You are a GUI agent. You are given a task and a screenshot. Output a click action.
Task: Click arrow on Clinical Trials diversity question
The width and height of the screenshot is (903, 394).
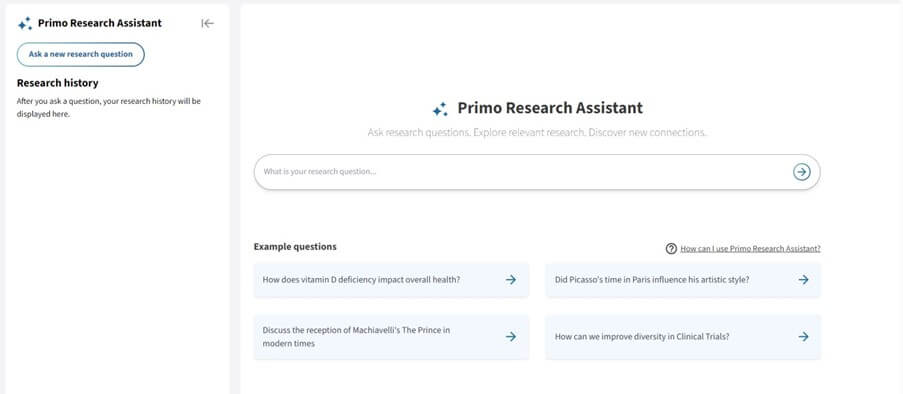coord(803,337)
